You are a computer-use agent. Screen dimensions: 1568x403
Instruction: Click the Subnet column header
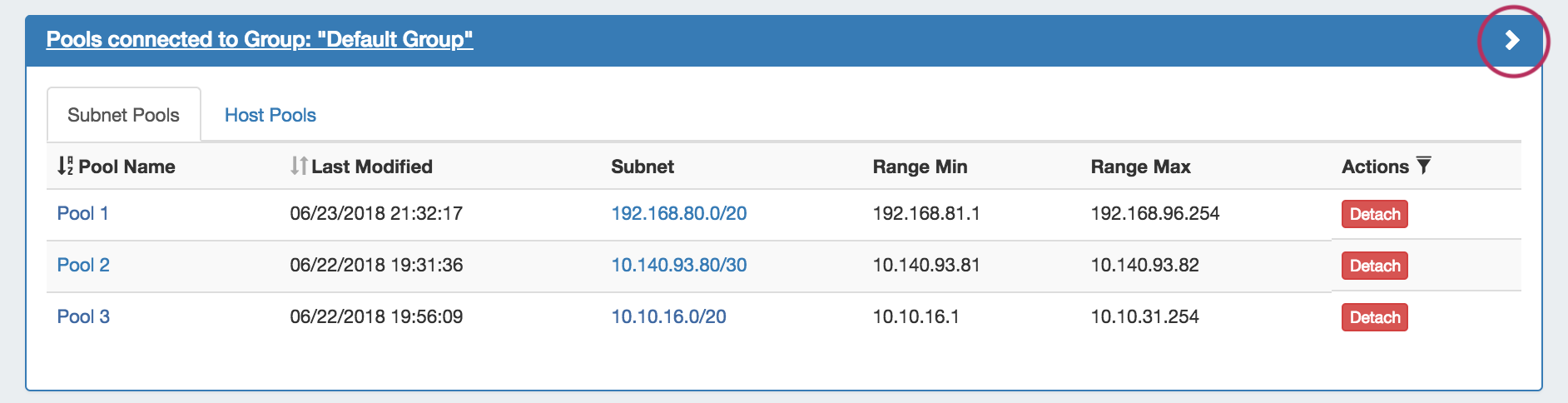click(x=642, y=167)
